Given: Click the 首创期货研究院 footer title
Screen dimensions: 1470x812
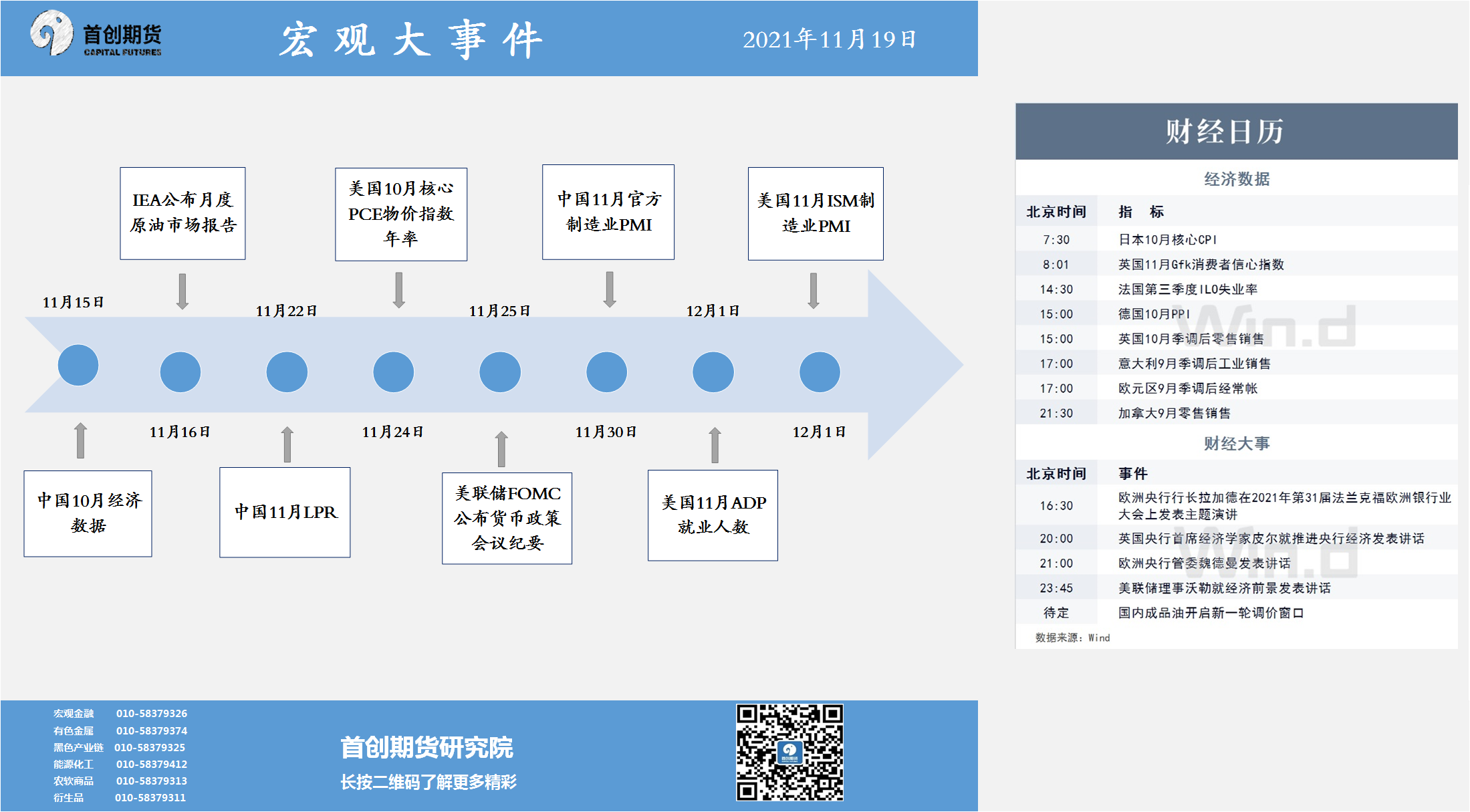Looking at the screenshot, I should [x=426, y=747].
